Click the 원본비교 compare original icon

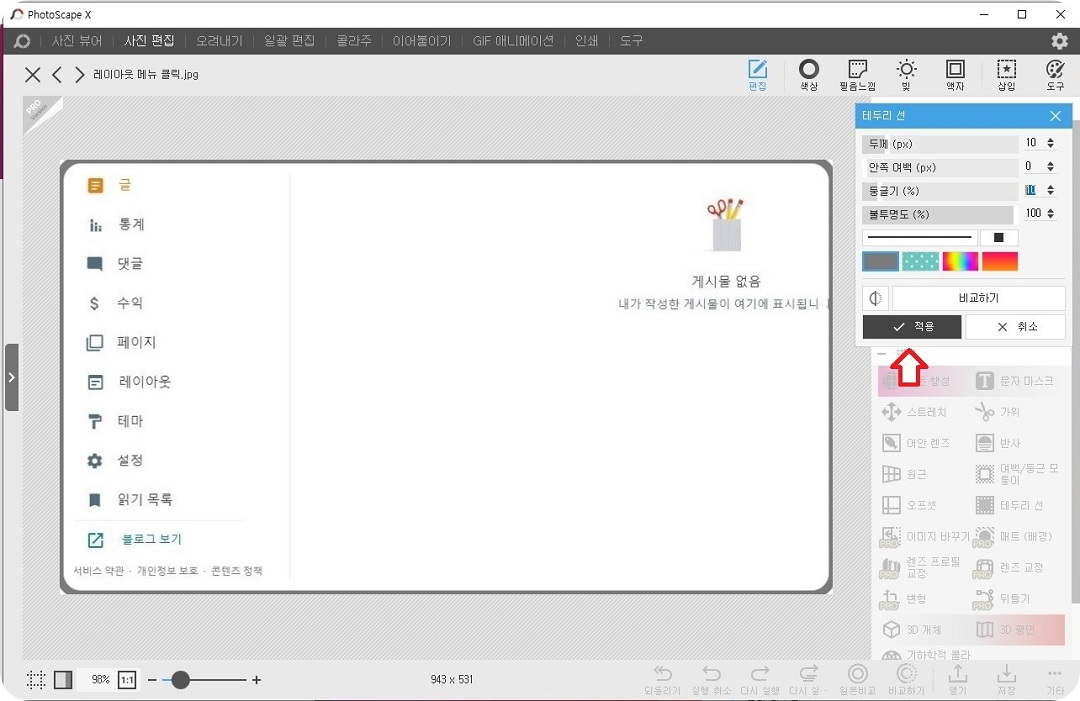coord(858,679)
